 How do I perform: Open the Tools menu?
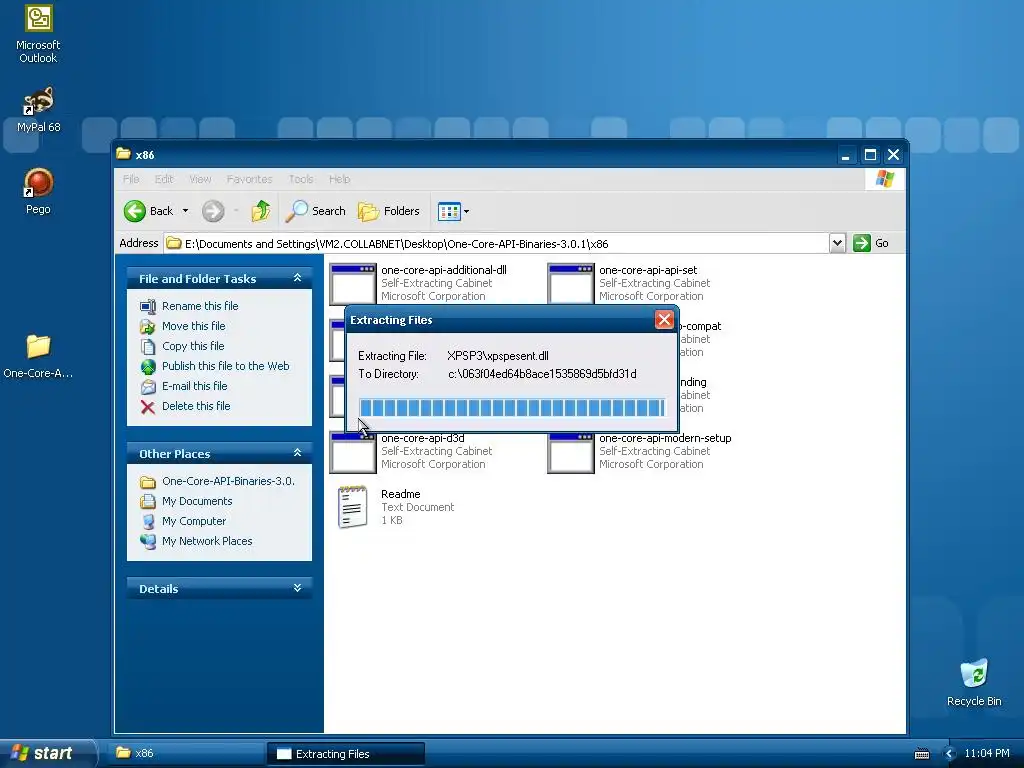(x=300, y=179)
